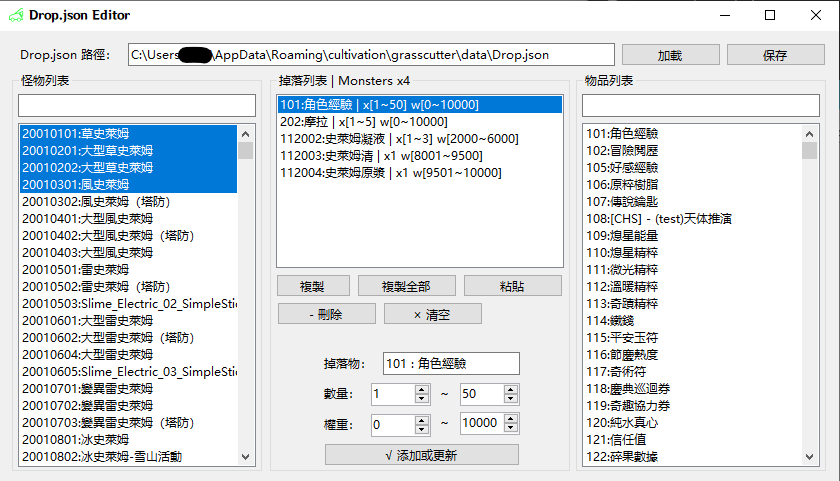Viewport: 840px width, 481px height.
Task: Select drop entry 202:摩拉
Action: (x=420, y=121)
